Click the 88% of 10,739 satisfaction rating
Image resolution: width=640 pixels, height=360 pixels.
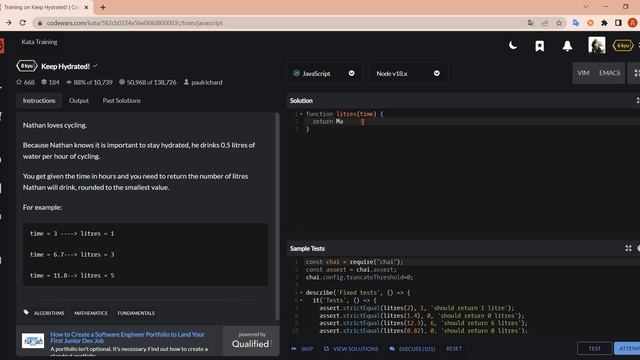tap(89, 82)
